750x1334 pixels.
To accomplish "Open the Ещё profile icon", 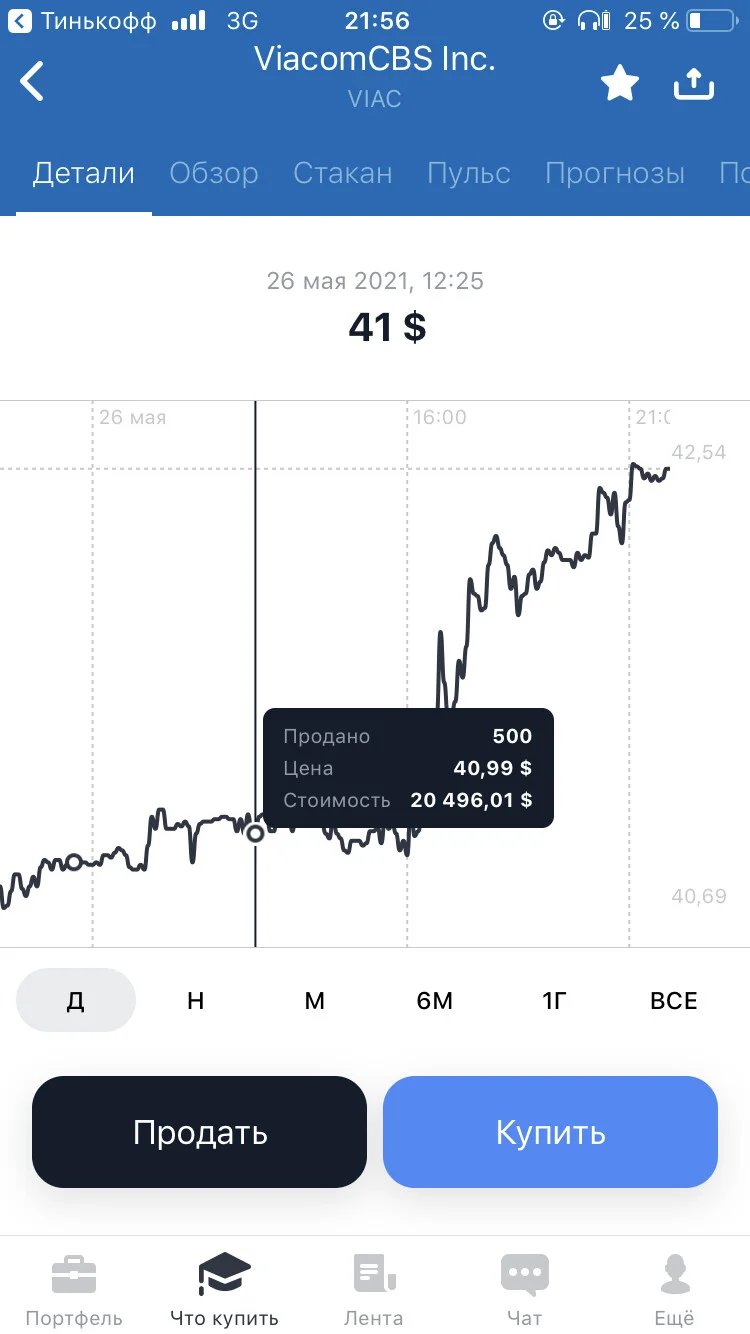I will coord(675,1275).
